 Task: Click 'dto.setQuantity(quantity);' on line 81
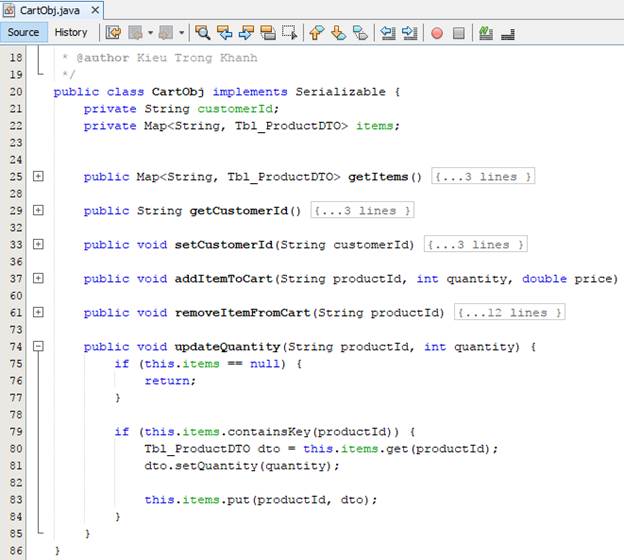point(242,466)
